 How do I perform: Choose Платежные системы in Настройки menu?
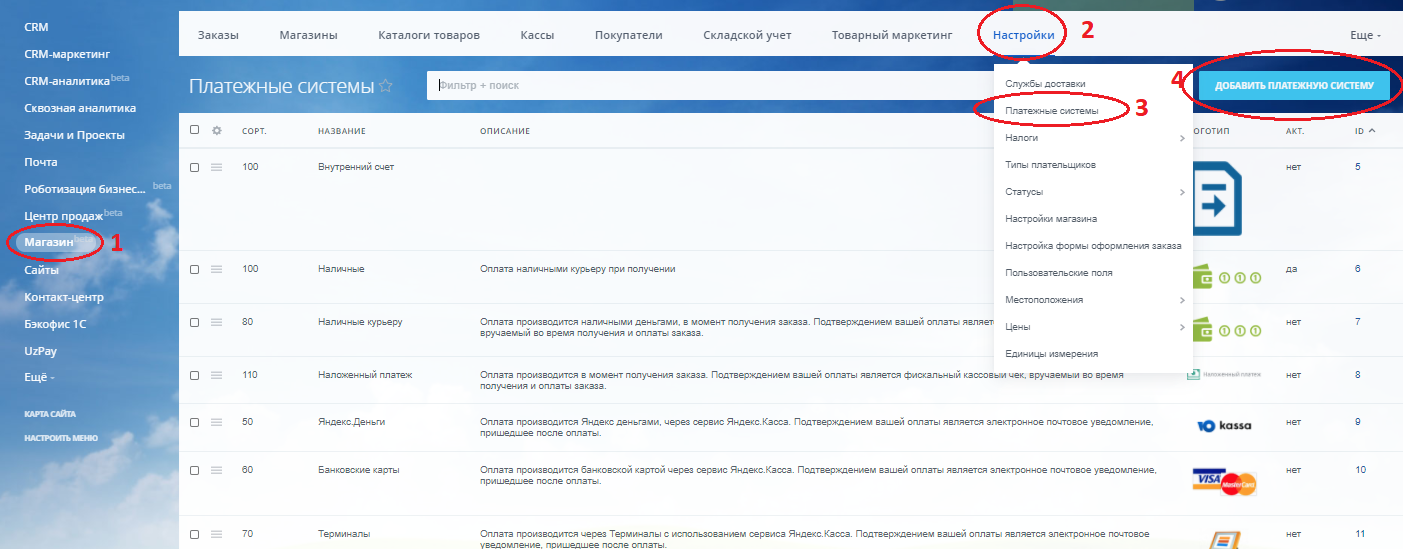(1051, 111)
